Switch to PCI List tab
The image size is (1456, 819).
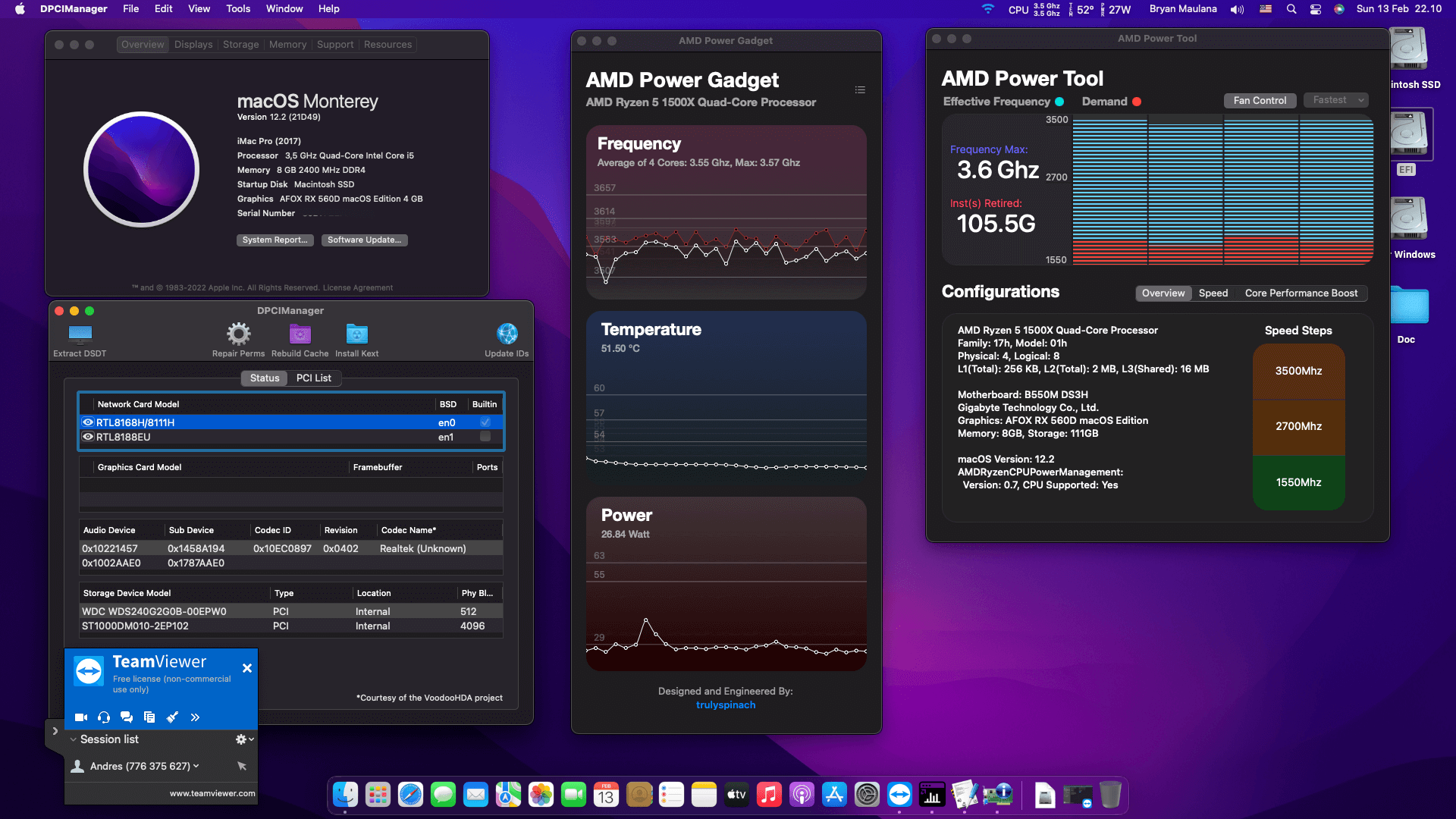coord(313,378)
